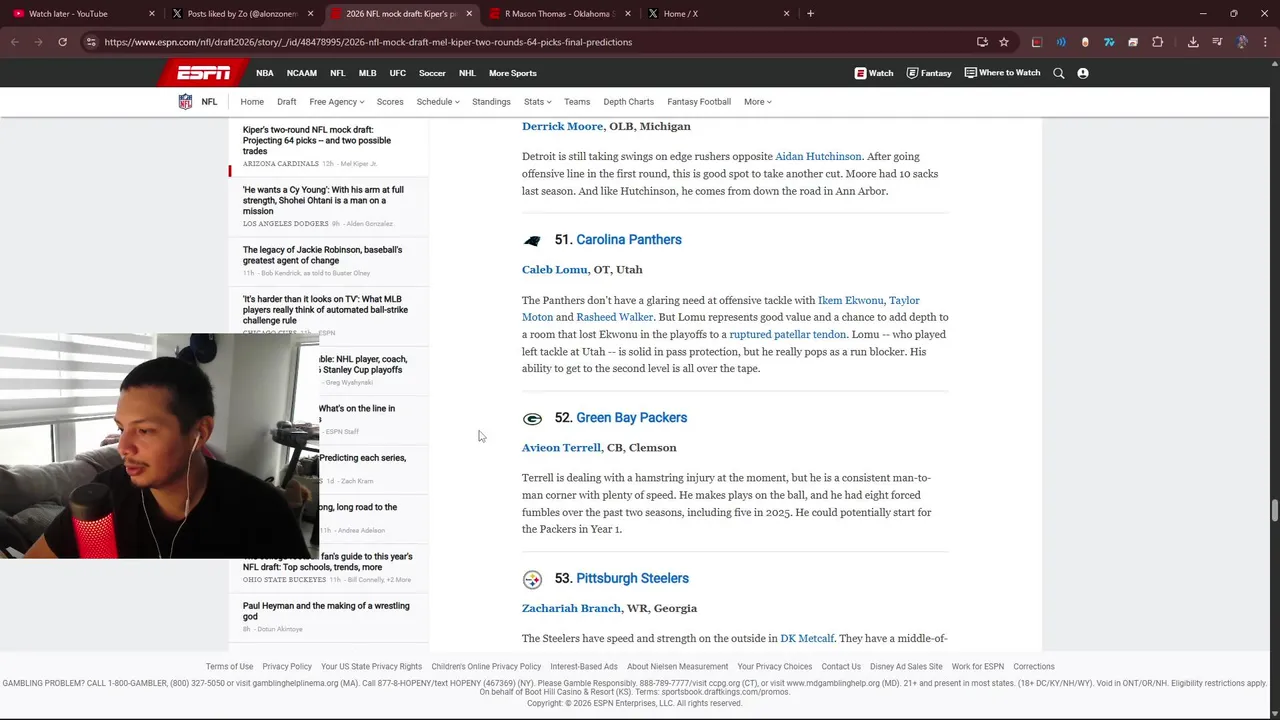This screenshot has width=1280, height=720.
Task: Click the Watch button in ESPN header
Action: click(x=874, y=73)
